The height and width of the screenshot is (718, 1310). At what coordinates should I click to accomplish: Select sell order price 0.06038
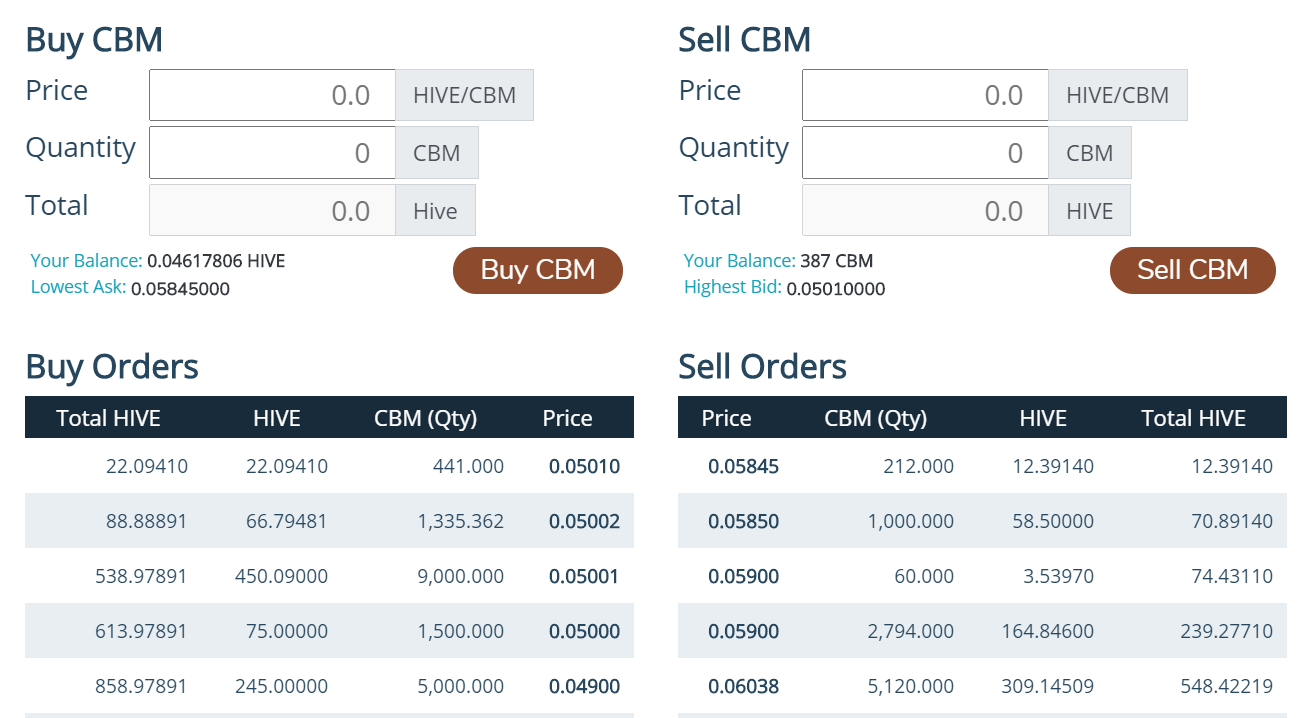point(744,686)
